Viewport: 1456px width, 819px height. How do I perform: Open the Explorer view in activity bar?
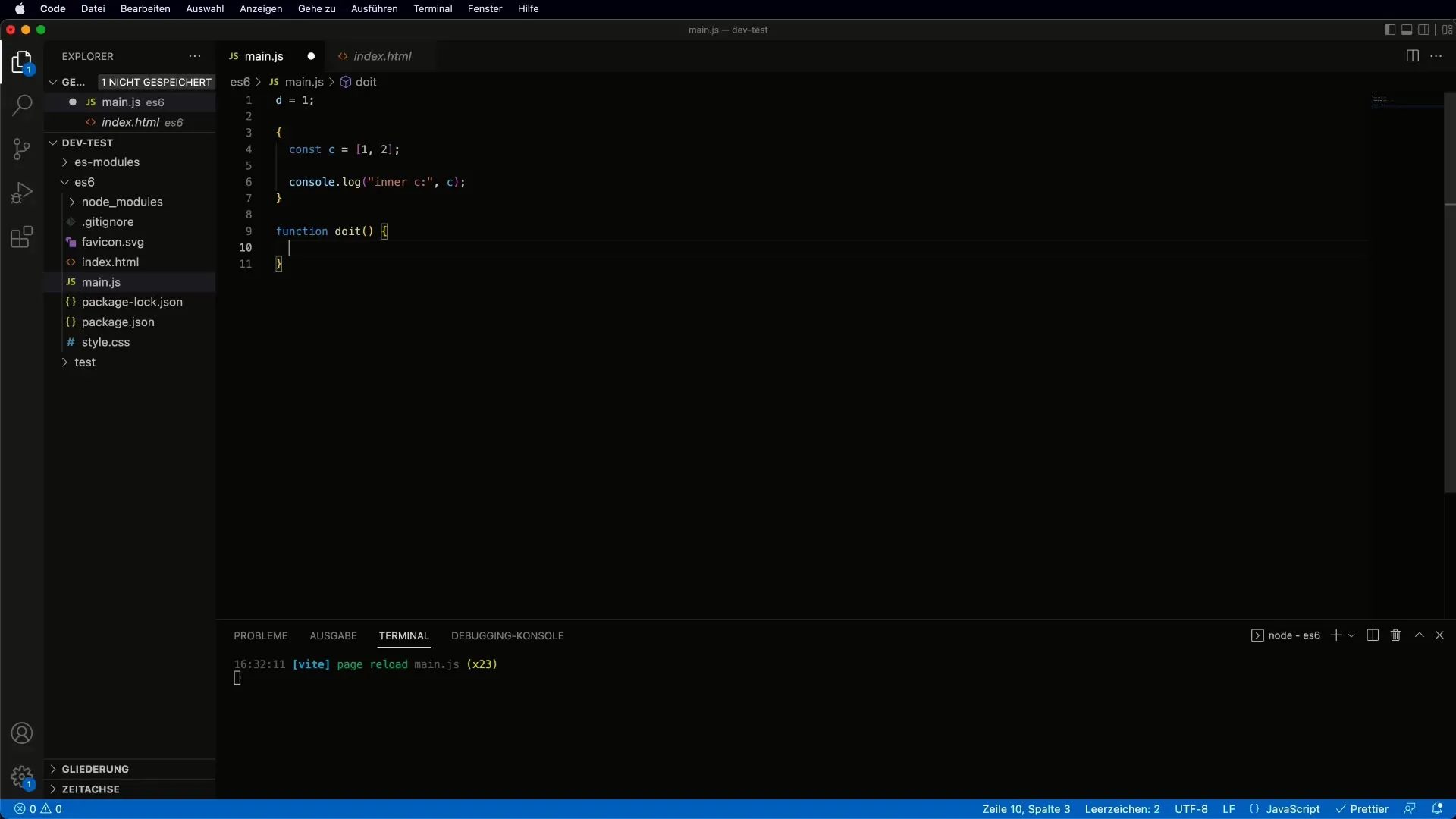click(x=22, y=62)
